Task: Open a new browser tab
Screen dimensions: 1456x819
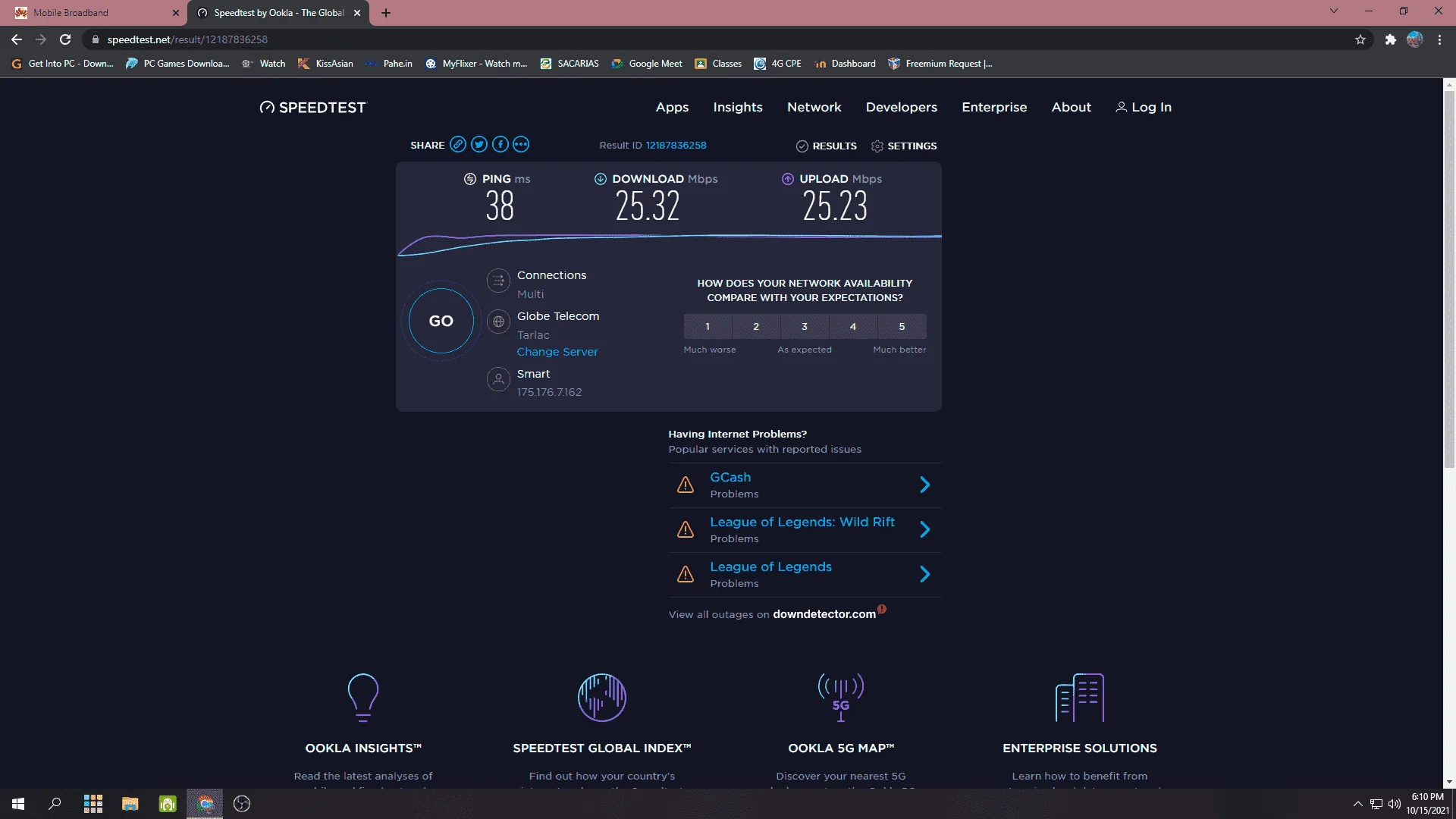Action: tap(386, 13)
